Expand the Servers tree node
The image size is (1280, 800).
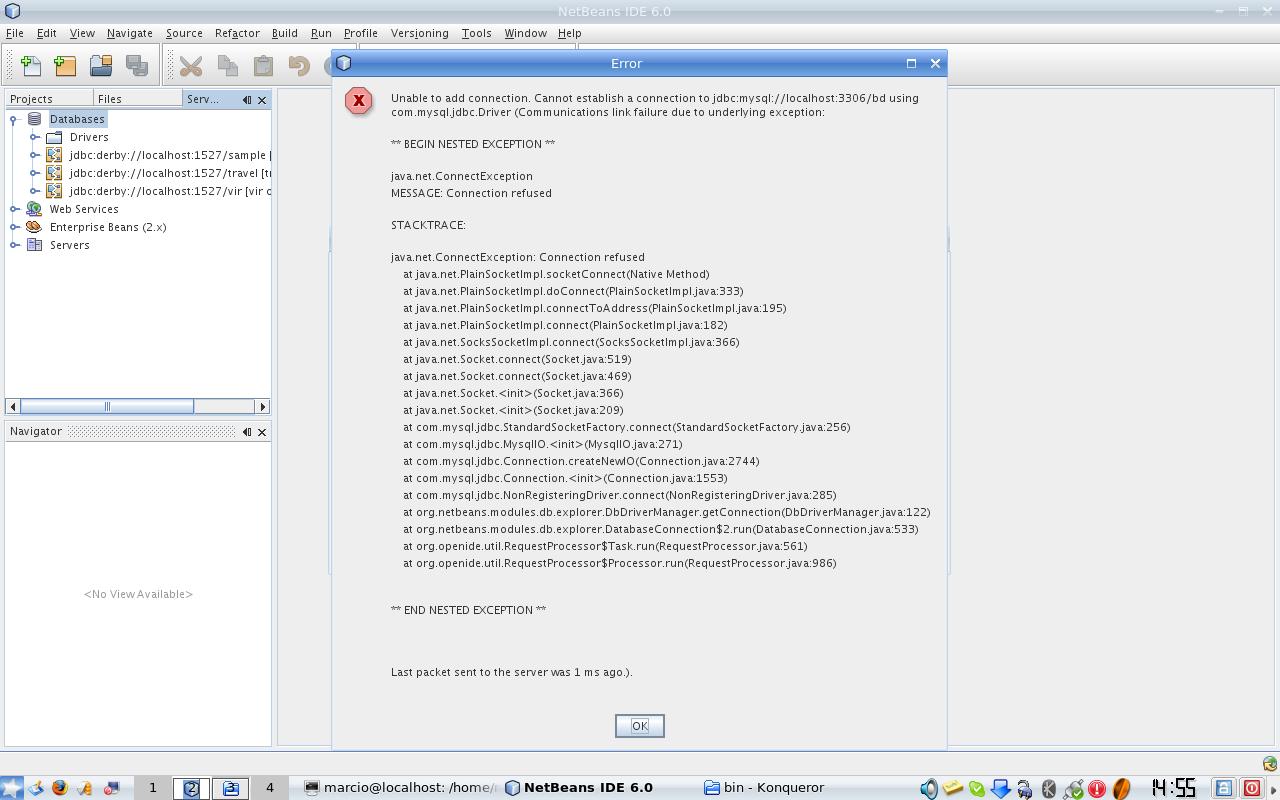tap(14, 245)
